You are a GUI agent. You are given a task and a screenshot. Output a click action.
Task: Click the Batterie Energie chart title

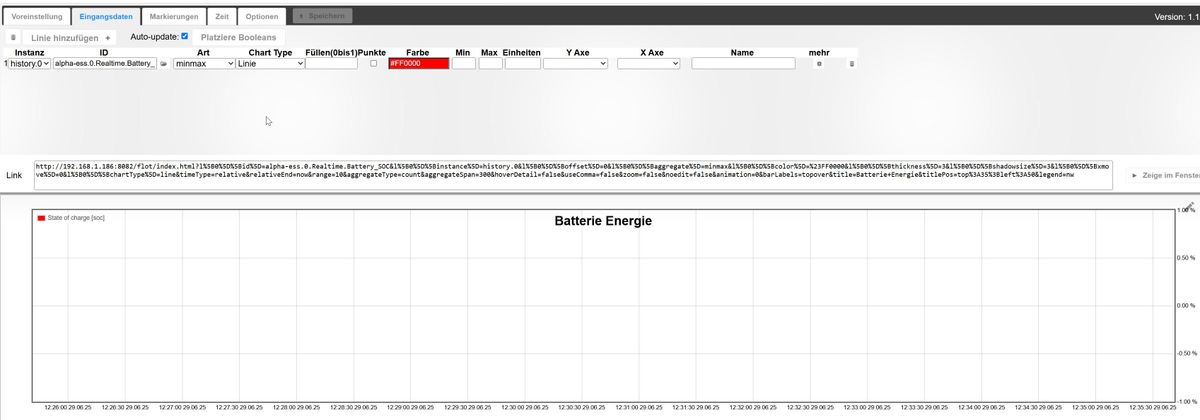603,221
